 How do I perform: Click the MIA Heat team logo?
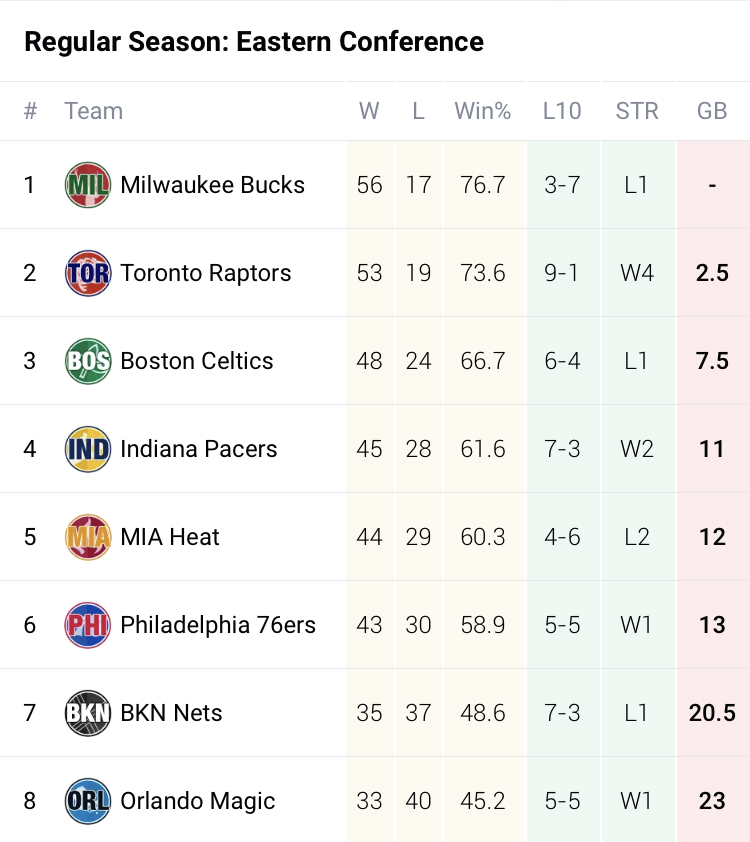pyautogui.click(x=88, y=537)
